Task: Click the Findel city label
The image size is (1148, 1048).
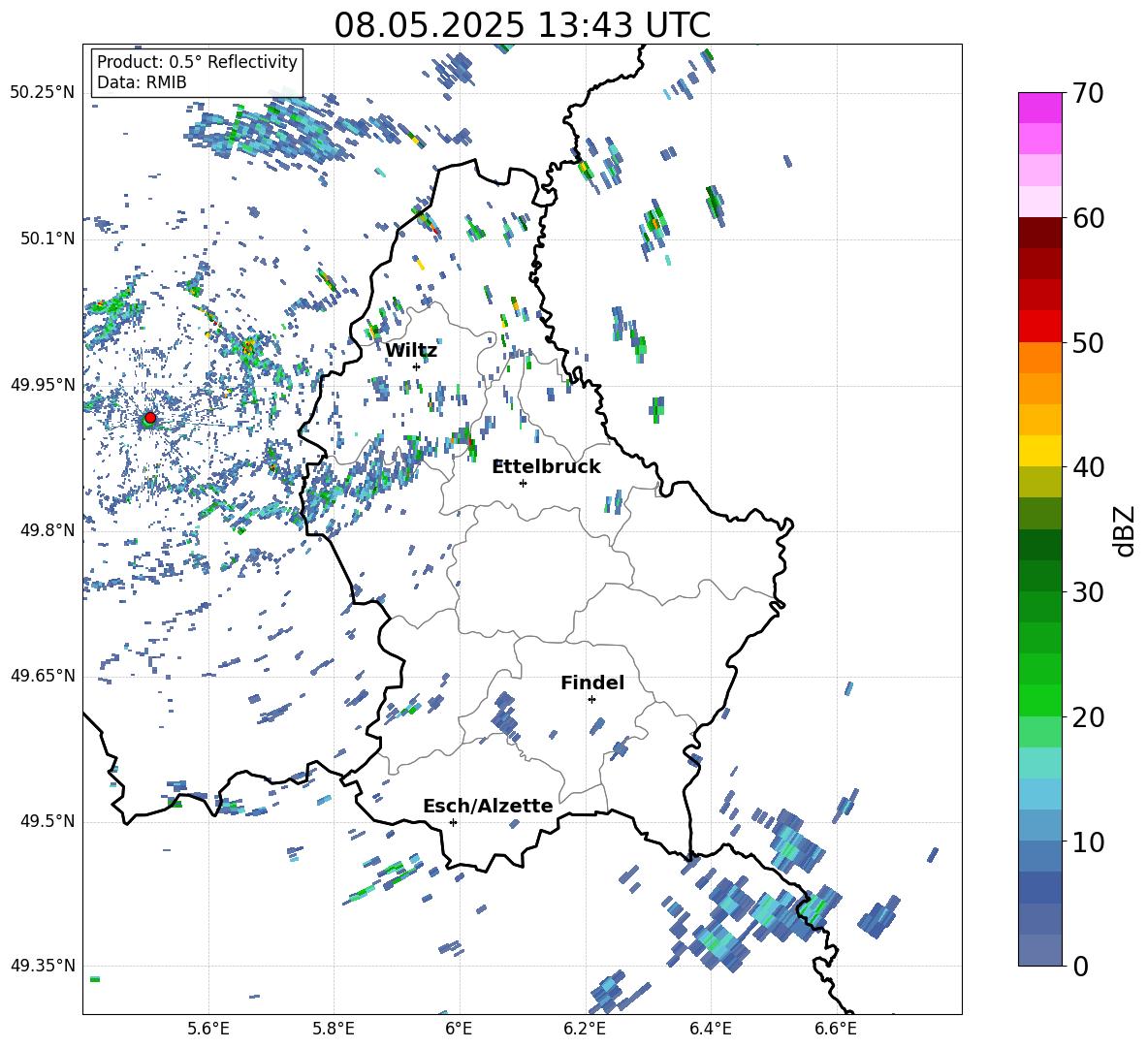Action: (592, 683)
